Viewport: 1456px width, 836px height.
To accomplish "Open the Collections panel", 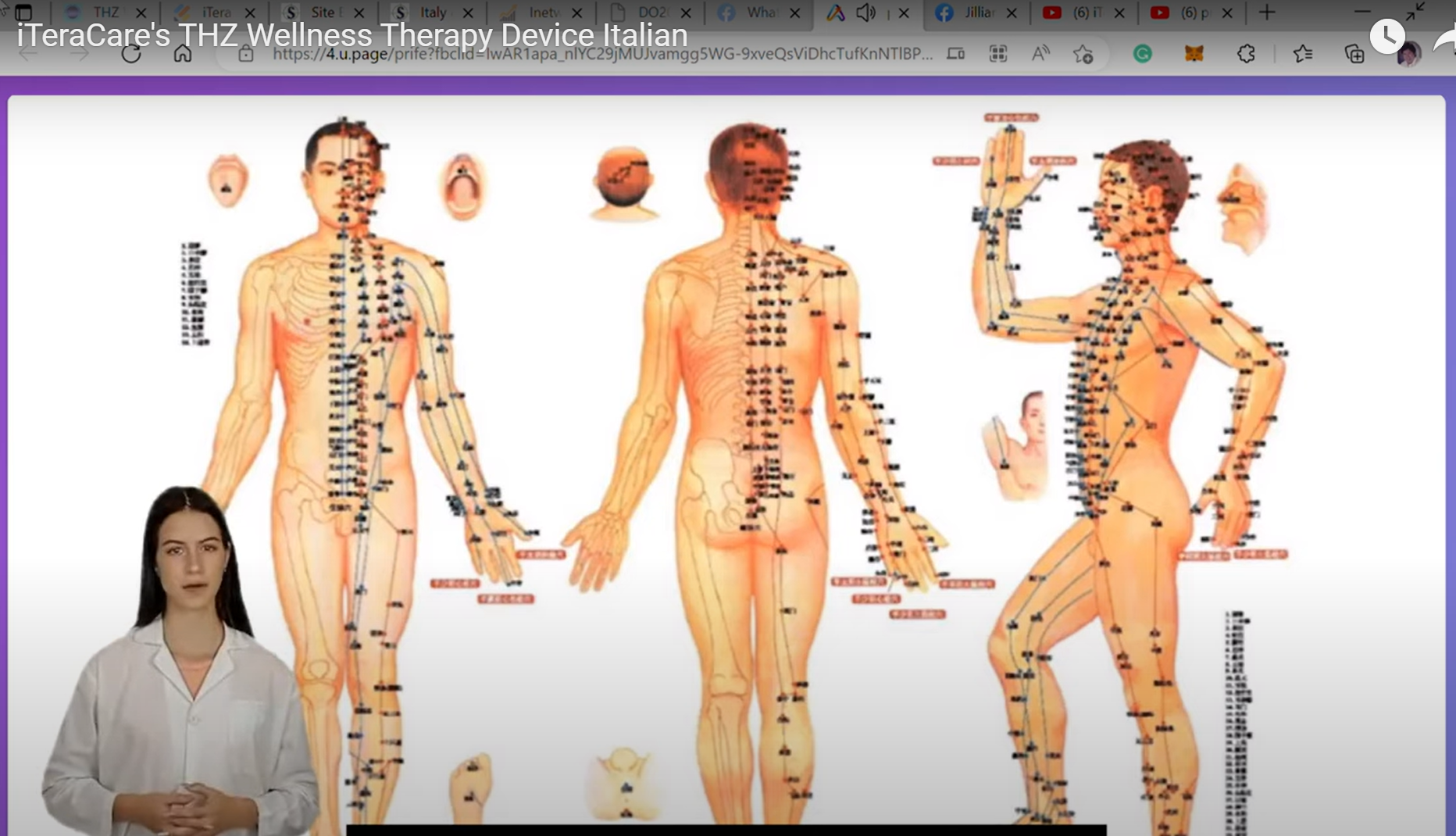I will [x=1354, y=54].
